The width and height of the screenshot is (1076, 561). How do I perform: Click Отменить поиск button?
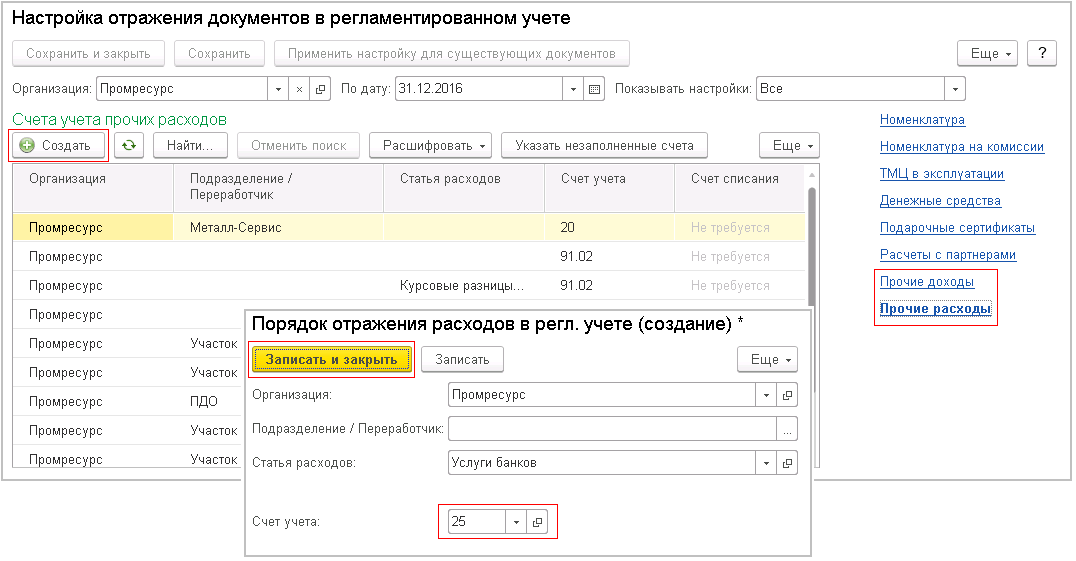point(299,145)
